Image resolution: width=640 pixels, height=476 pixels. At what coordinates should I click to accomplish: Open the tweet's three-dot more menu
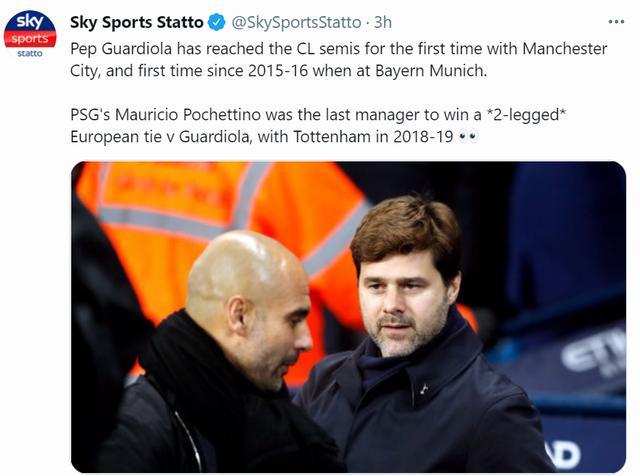pos(614,22)
